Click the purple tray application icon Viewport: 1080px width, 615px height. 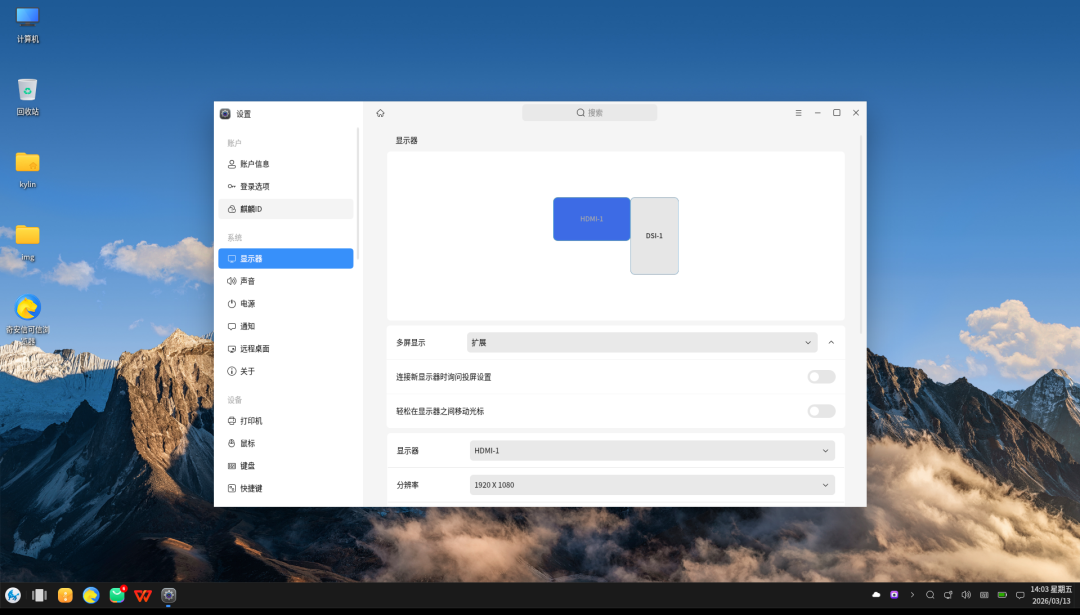tap(894, 594)
